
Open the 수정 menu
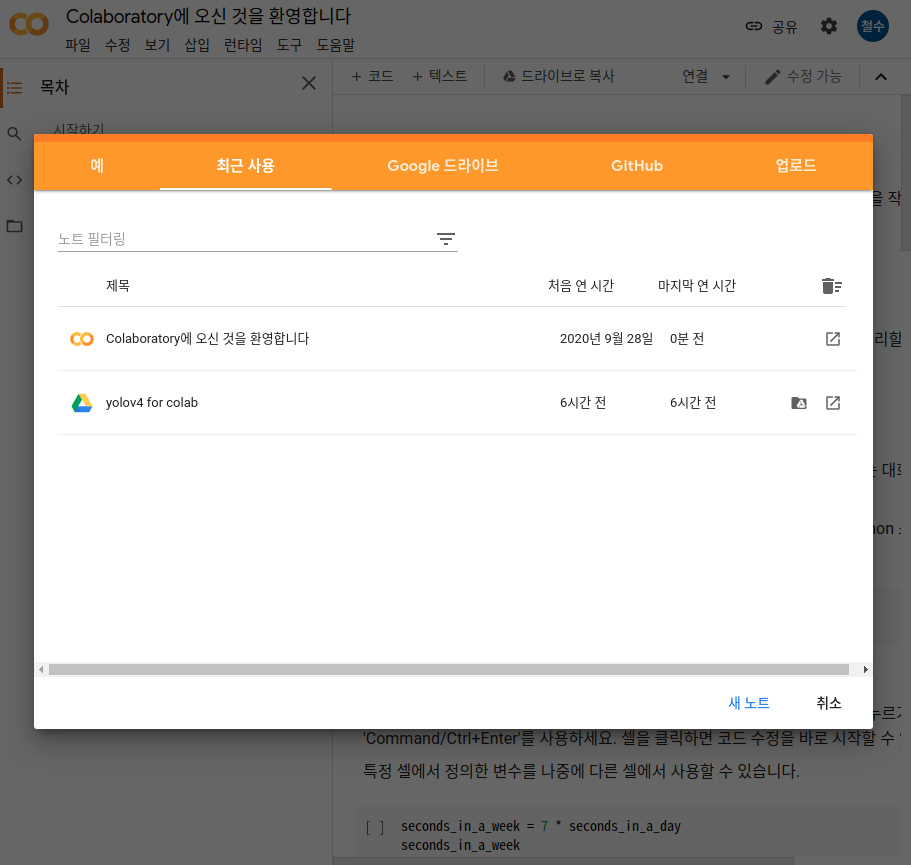[x=117, y=45]
